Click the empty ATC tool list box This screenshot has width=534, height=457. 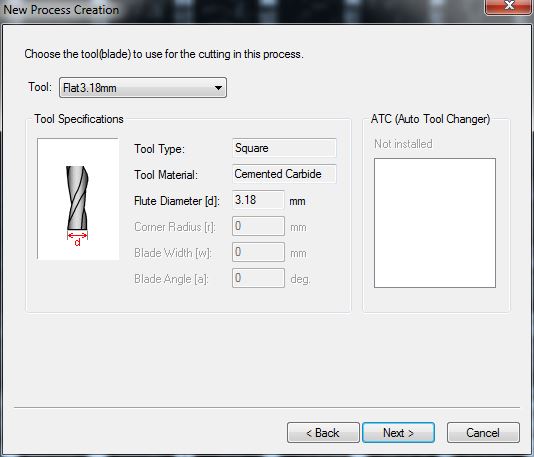(x=435, y=223)
